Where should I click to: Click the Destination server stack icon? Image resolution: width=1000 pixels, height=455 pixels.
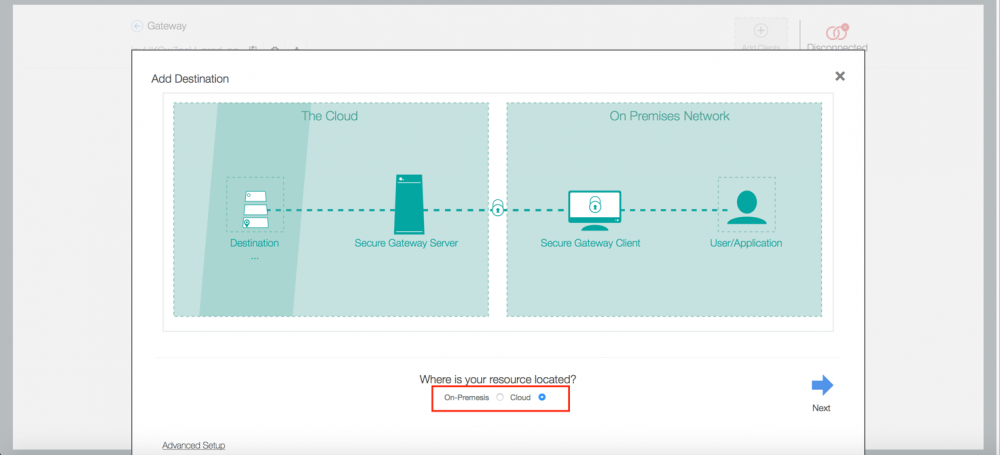[x=255, y=209]
